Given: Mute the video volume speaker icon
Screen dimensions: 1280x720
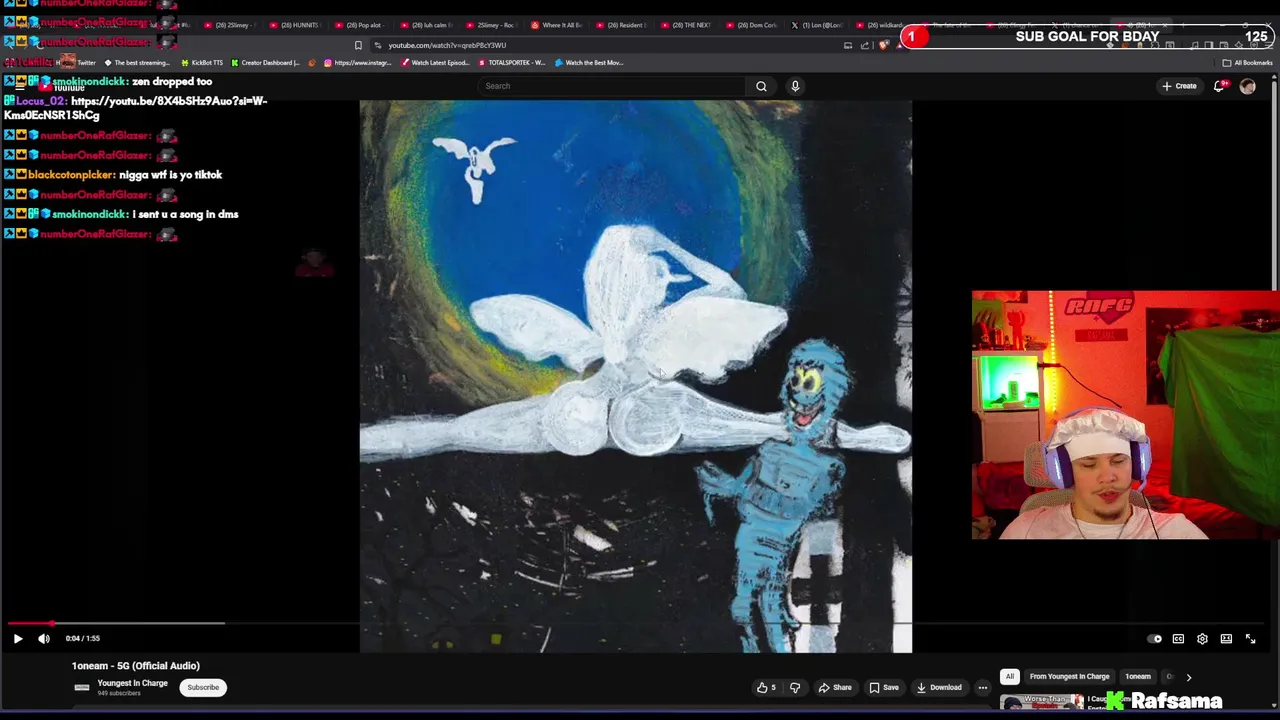Looking at the screenshot, I should [x=44, y=638].
